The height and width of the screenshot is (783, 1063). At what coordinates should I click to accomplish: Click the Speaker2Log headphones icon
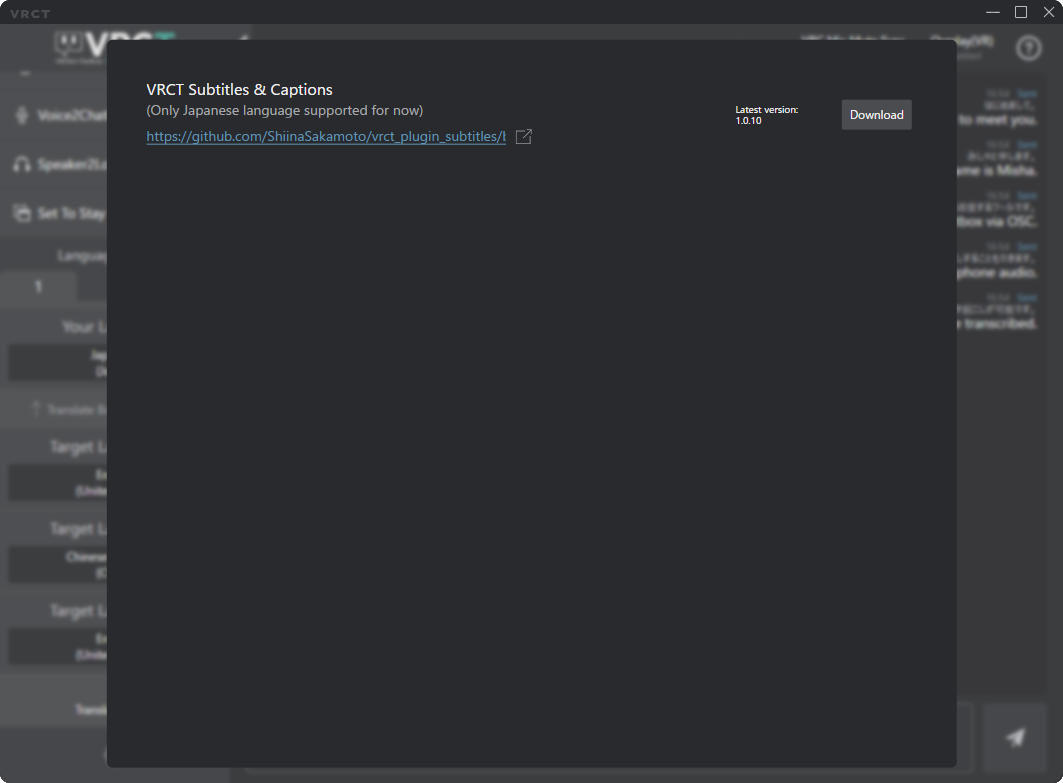(x=21, y=164)
